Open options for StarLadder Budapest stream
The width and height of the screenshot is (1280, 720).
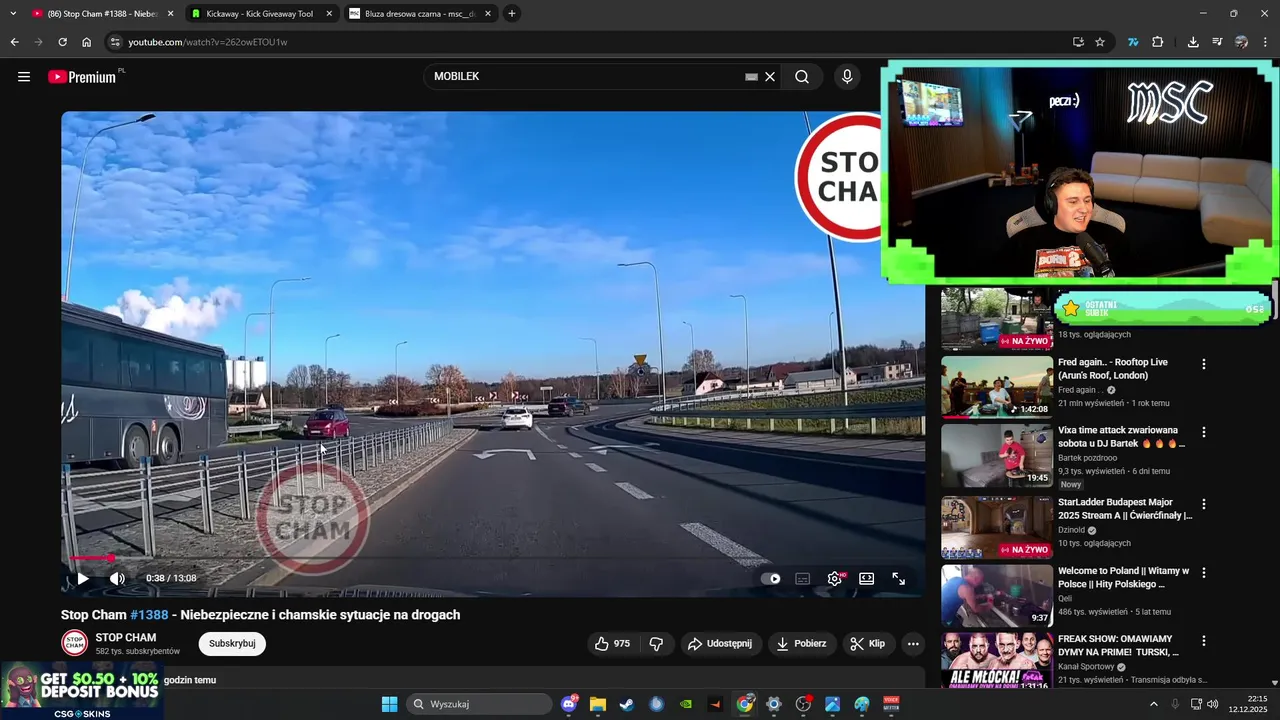pyautogui.click(x=1204, y=505)
